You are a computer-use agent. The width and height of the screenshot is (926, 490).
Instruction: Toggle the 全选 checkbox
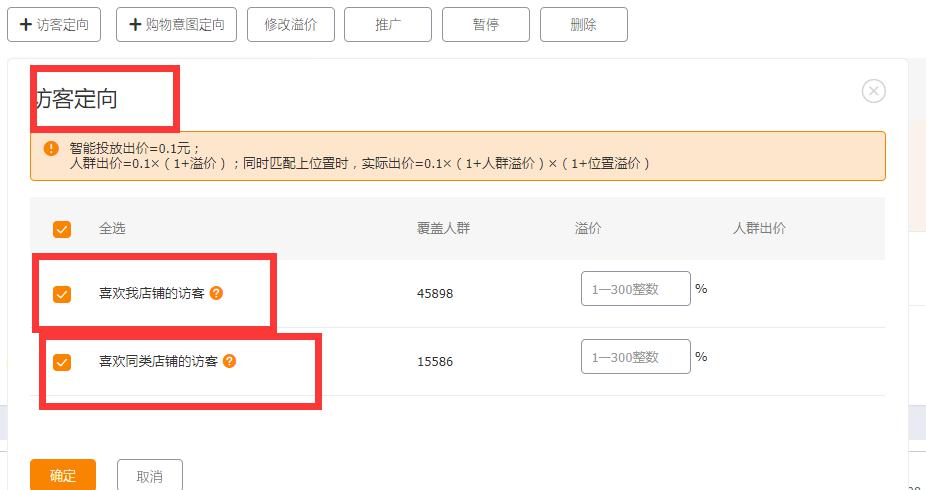pyautogui.click(x=62, y=229)
